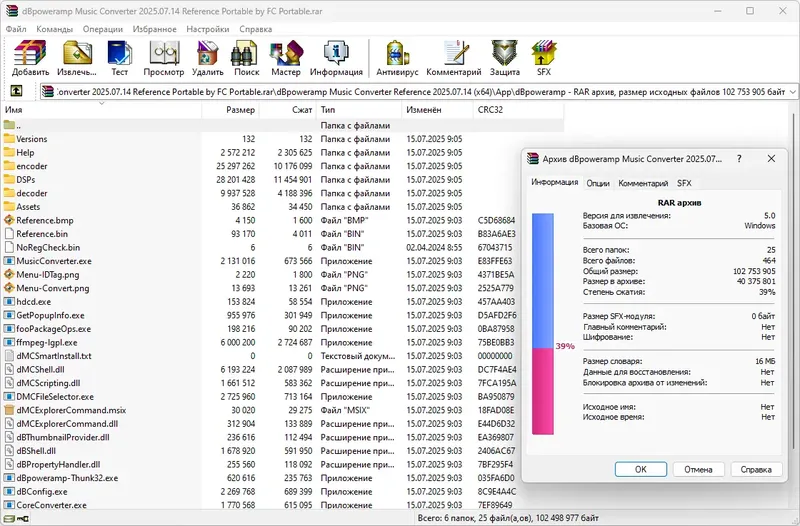
Task: Select the hdcd.exe file name
Action: pos(34,302)
